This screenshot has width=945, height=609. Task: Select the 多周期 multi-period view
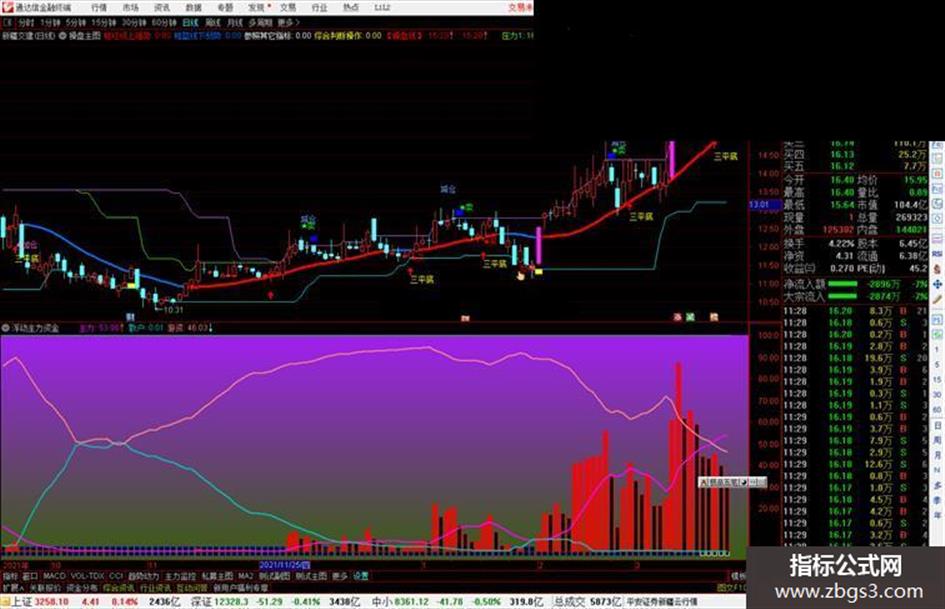coord(260,22)
